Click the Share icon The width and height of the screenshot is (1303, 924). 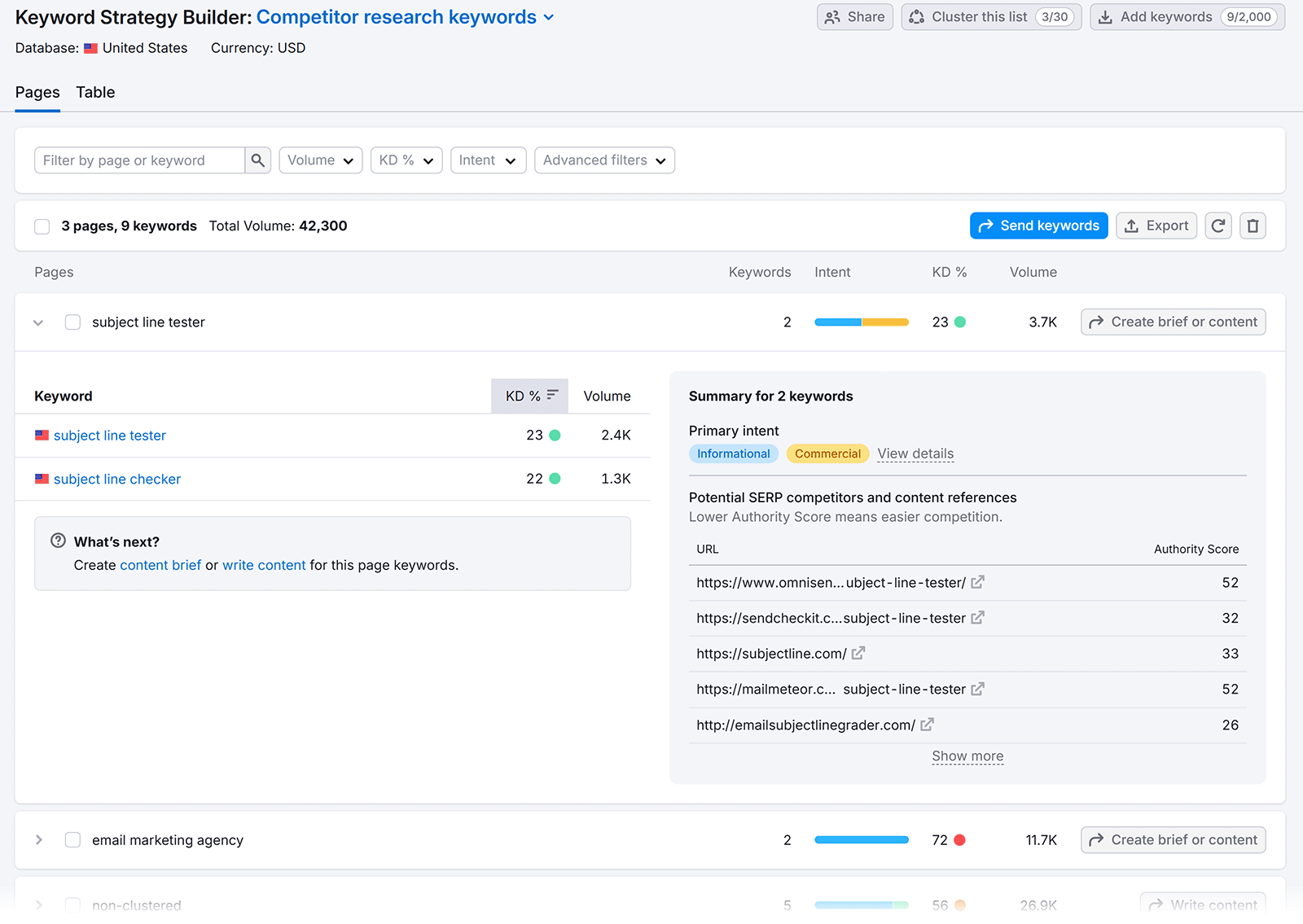coord(833,16)
